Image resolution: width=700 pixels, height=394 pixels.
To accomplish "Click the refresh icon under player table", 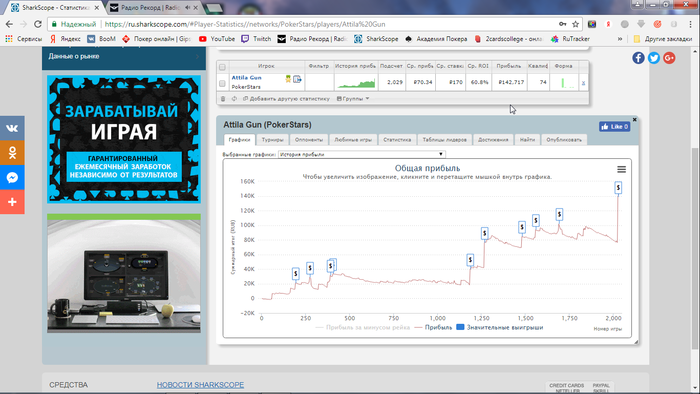I will pos(234,99).
